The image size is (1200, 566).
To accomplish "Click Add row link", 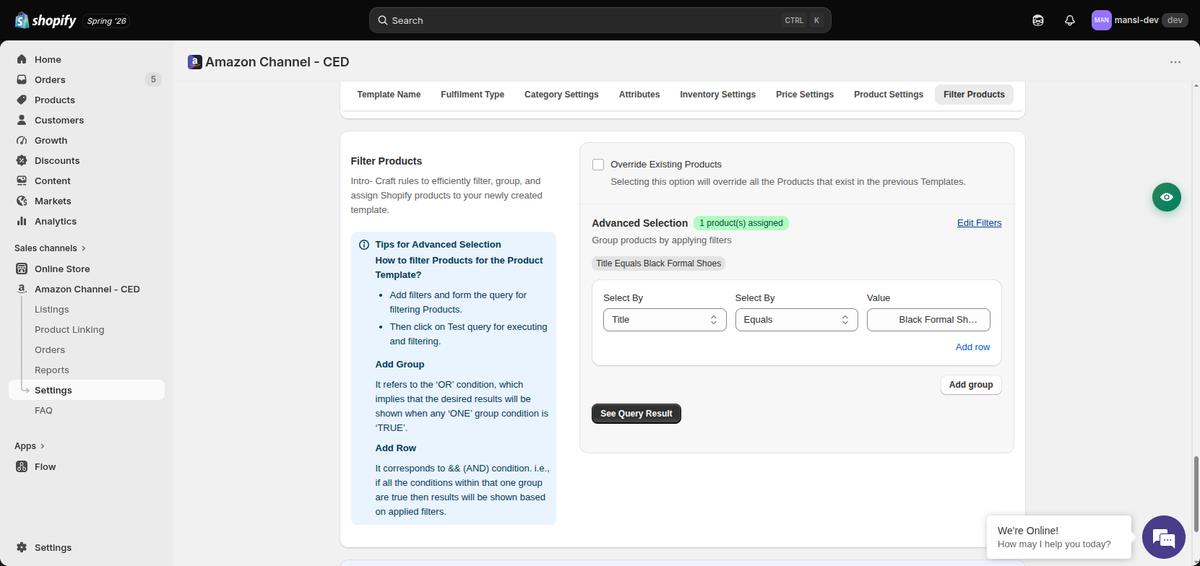I will click(x=973, y=347).
